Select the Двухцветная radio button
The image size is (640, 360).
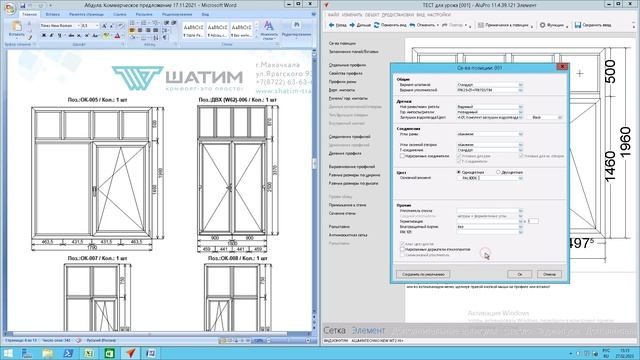(x=498, y=172)
